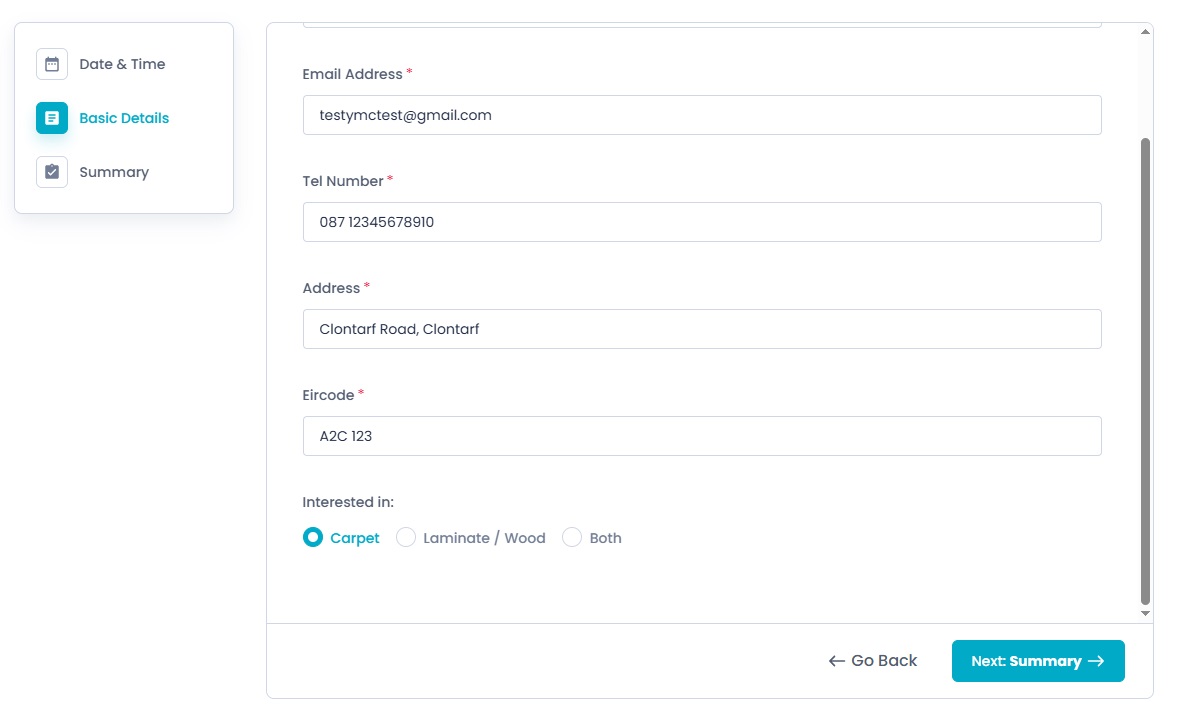Click into the Email Address field

pyautogui.click(x=702, y=115)
